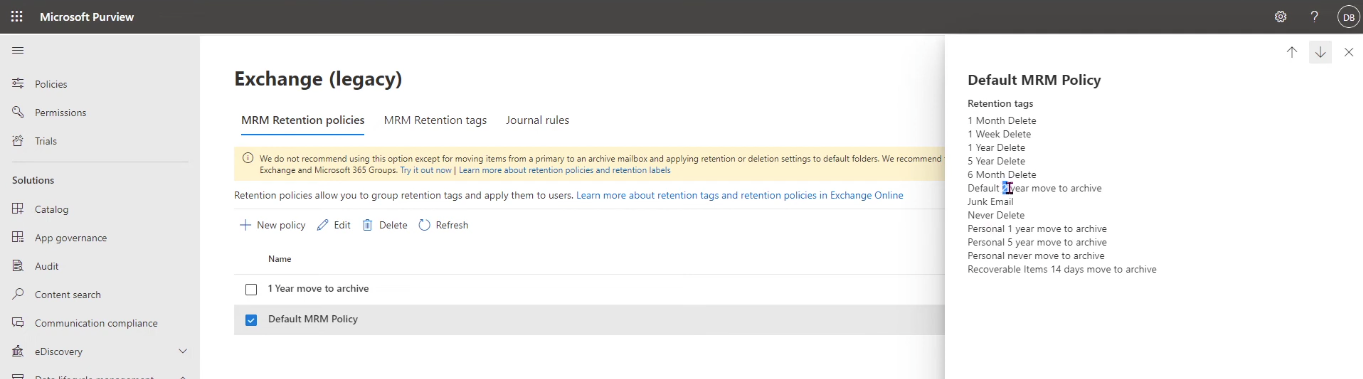Image resolution: width=1363 pixels, height=379 pixels.
Task: Switch to MRM Retention tags tab
Action: coord(435,120)
